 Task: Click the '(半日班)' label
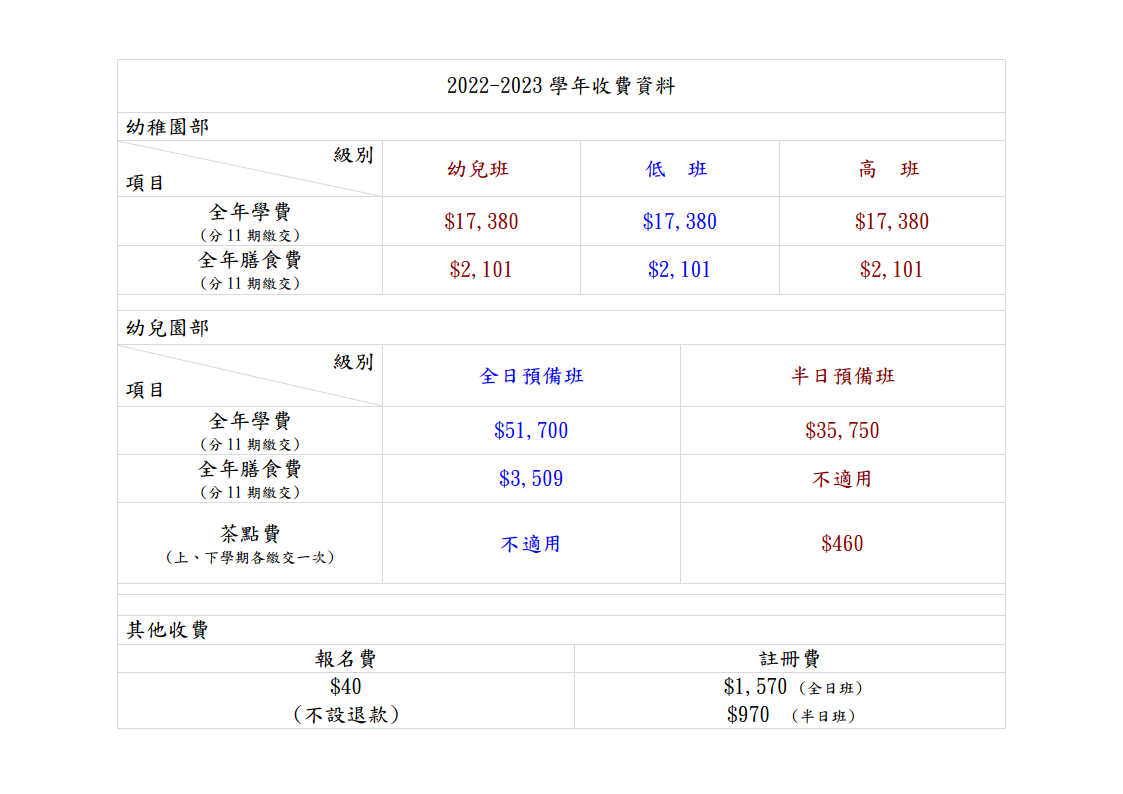coord(824,717)
